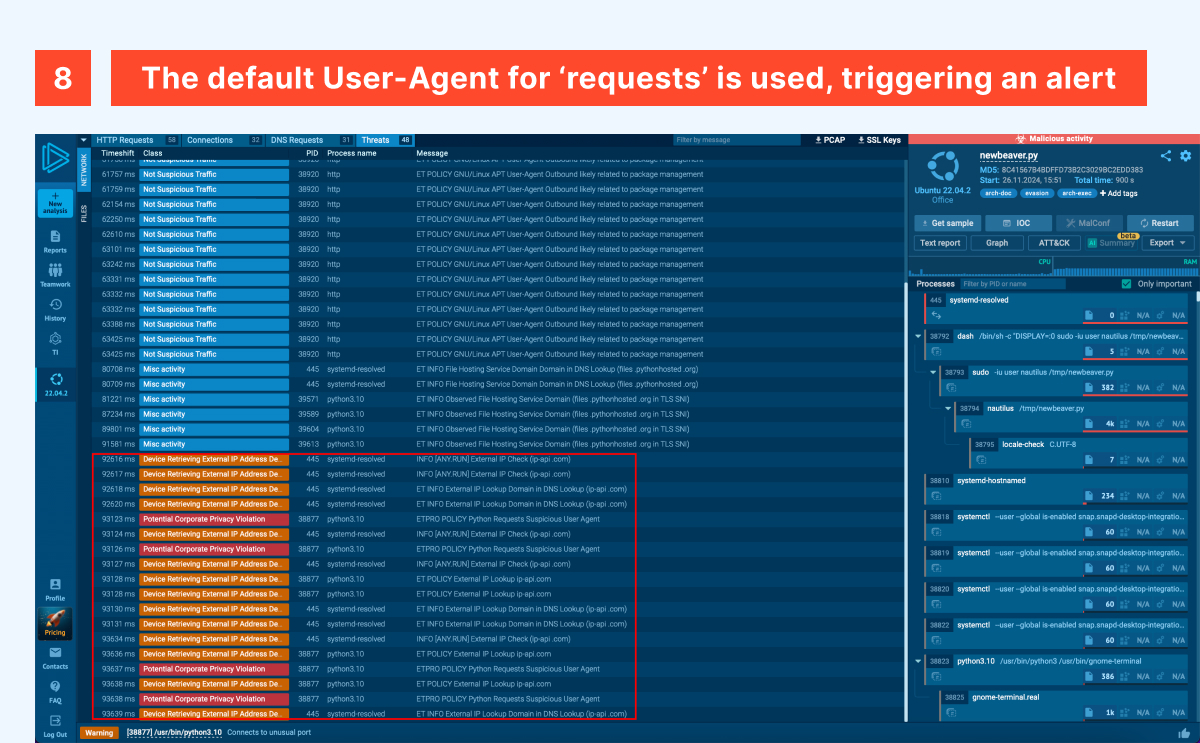Open the settings gear in task header
Screen dimensions: 1200x743
click(1186, 156)
